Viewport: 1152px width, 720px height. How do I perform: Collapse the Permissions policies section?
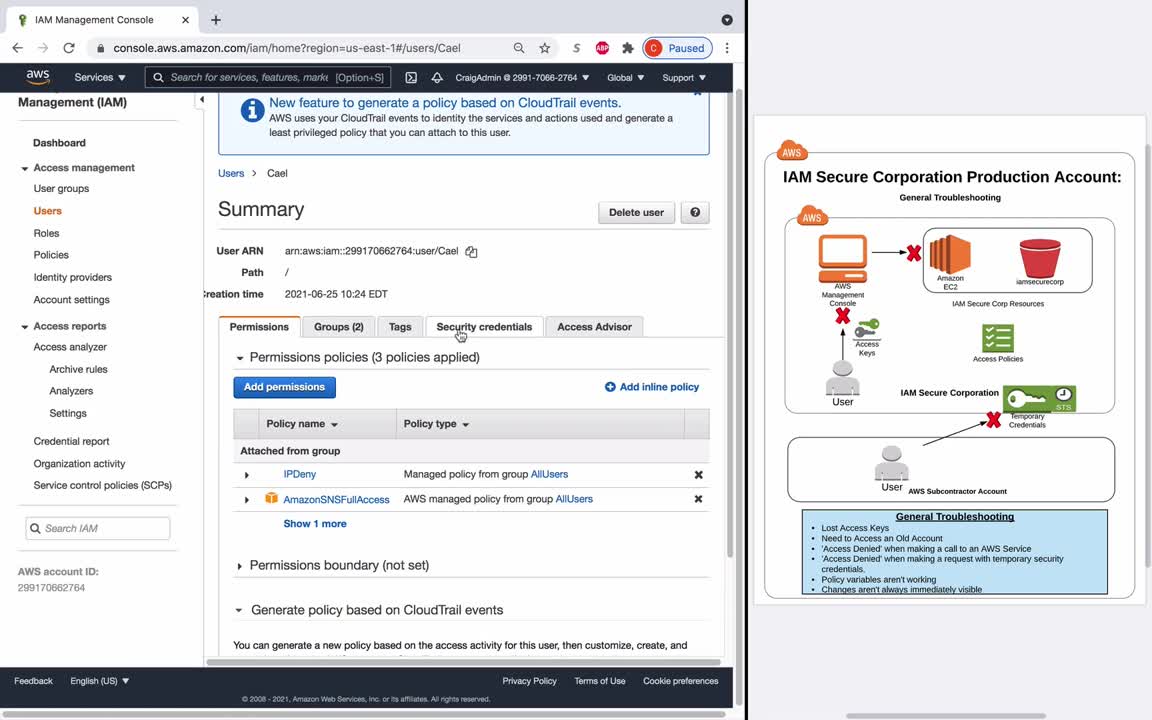pyautogui.click(x=240, y=358)
